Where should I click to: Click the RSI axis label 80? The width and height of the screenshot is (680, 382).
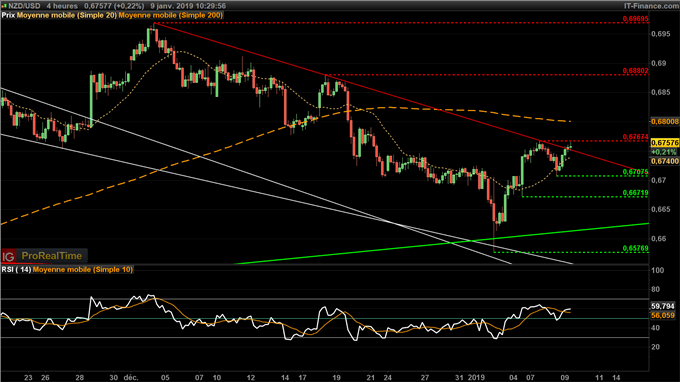click(x=656, y=289)
